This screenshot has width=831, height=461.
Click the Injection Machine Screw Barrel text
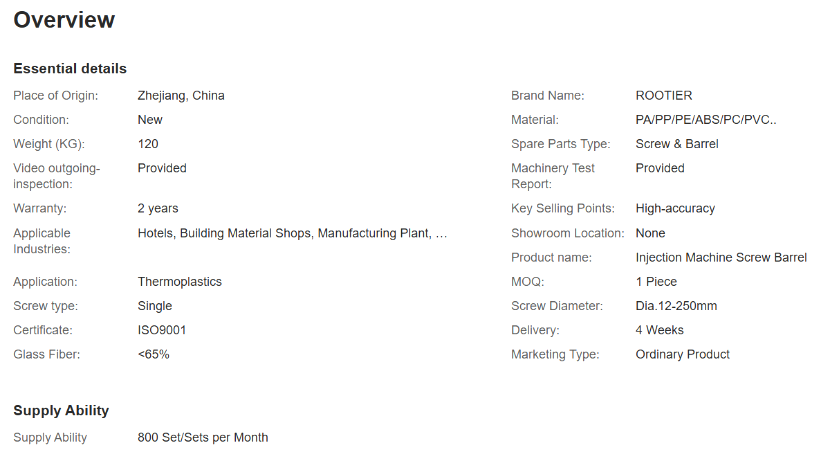pyautogui.click(x=721, y=258)
